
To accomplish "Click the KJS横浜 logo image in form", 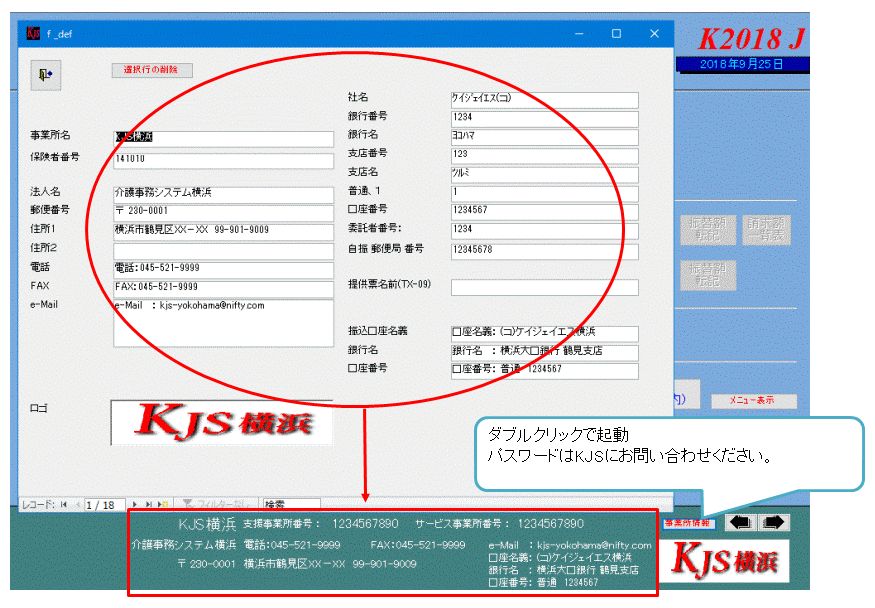I will [x=221, y=423].
